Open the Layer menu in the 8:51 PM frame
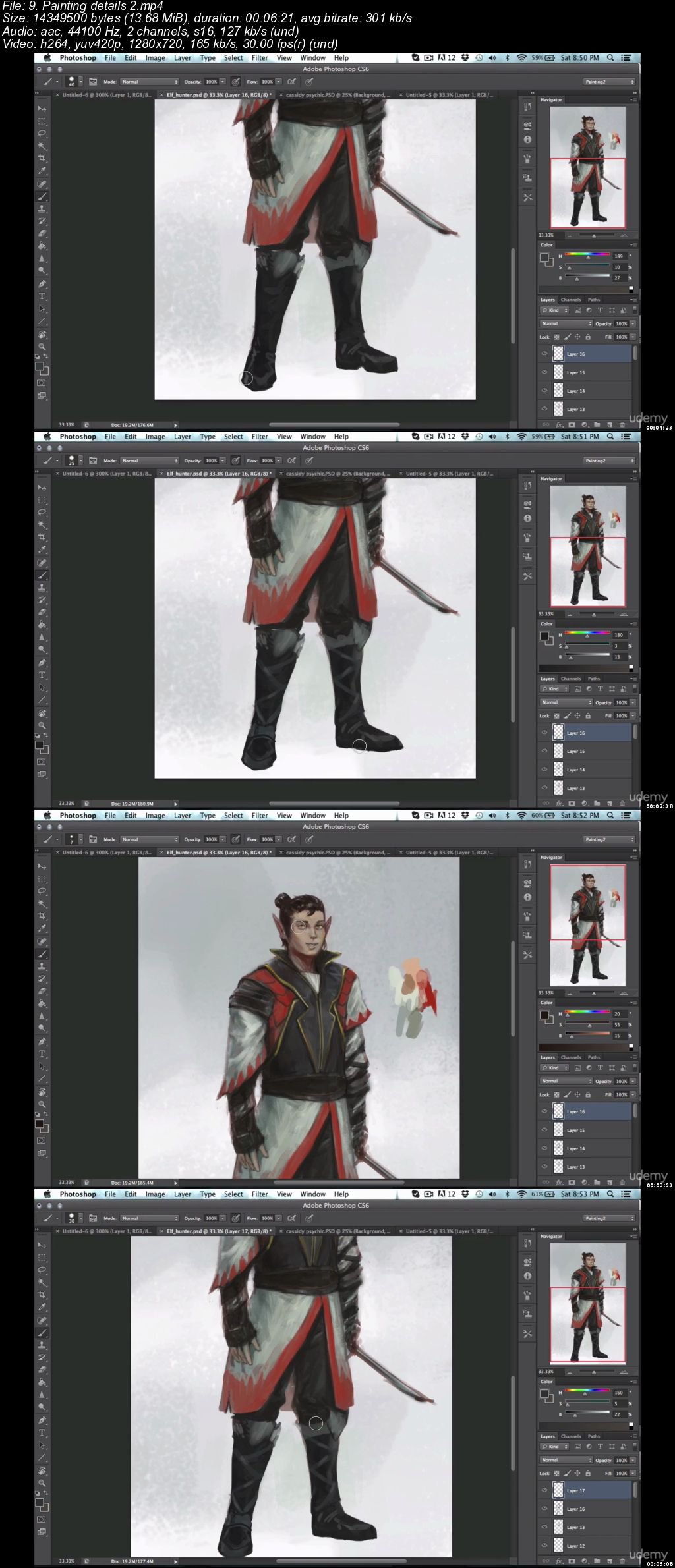Screen dimensions: 675x1568 click(183, 436)
